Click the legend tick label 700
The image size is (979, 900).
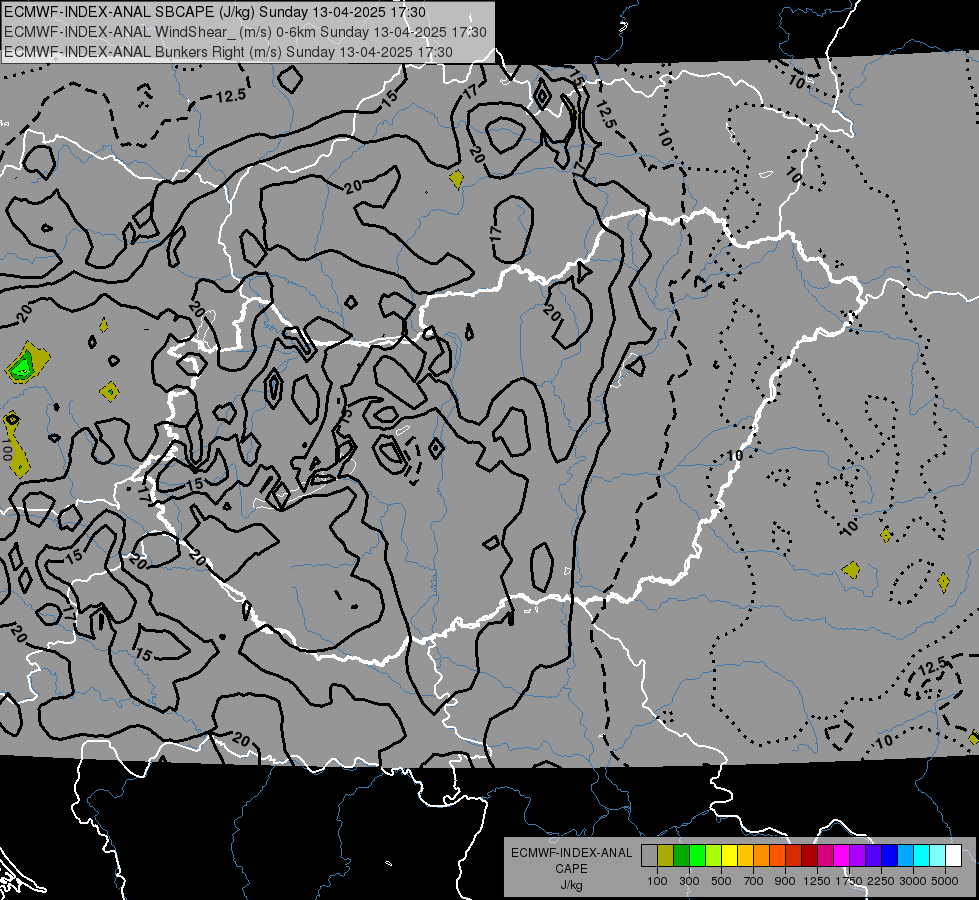(x=753, y=881)
